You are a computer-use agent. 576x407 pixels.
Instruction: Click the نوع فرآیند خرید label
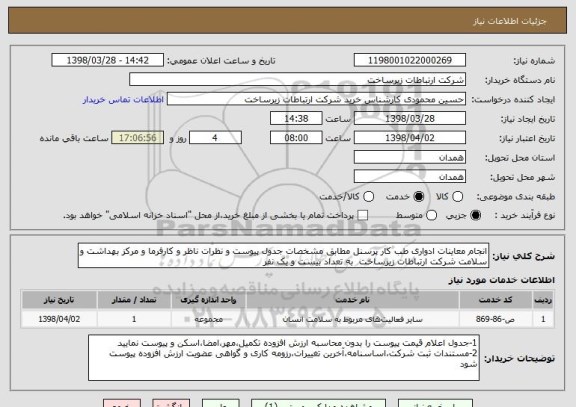point(525,216)
